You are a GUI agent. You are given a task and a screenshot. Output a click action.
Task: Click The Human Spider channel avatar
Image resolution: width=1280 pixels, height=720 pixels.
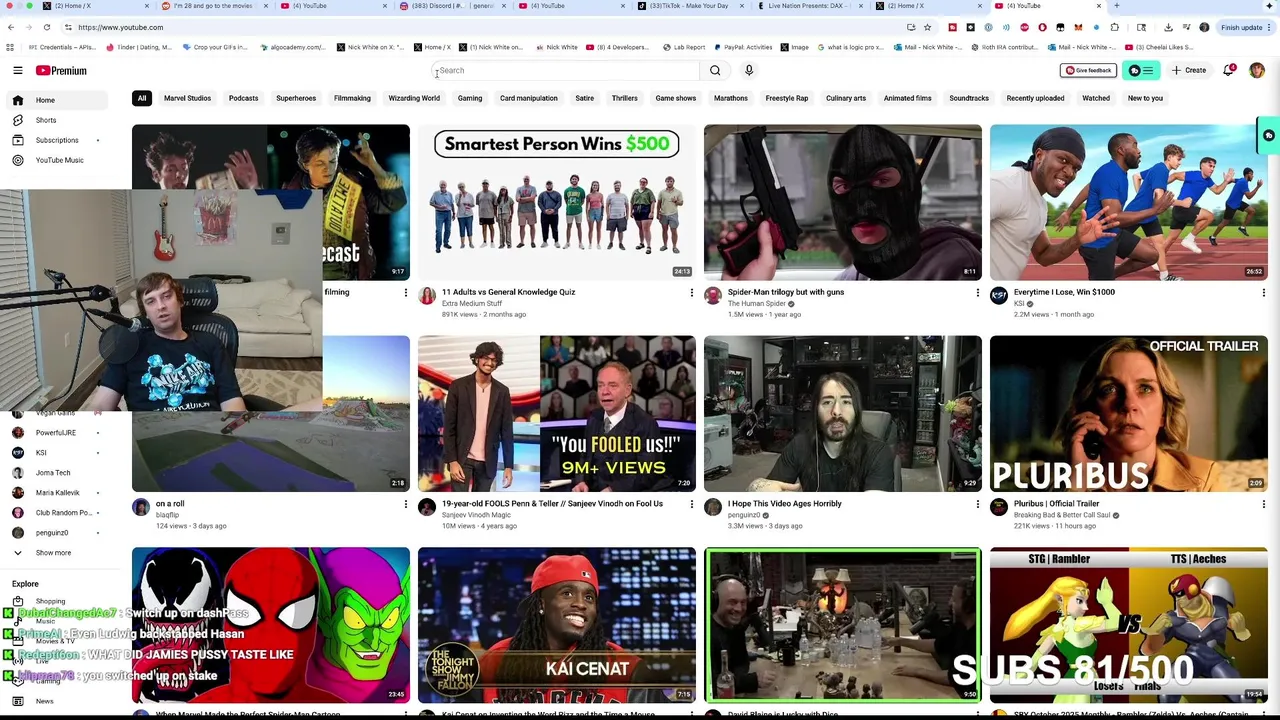[x=713, y=295]
